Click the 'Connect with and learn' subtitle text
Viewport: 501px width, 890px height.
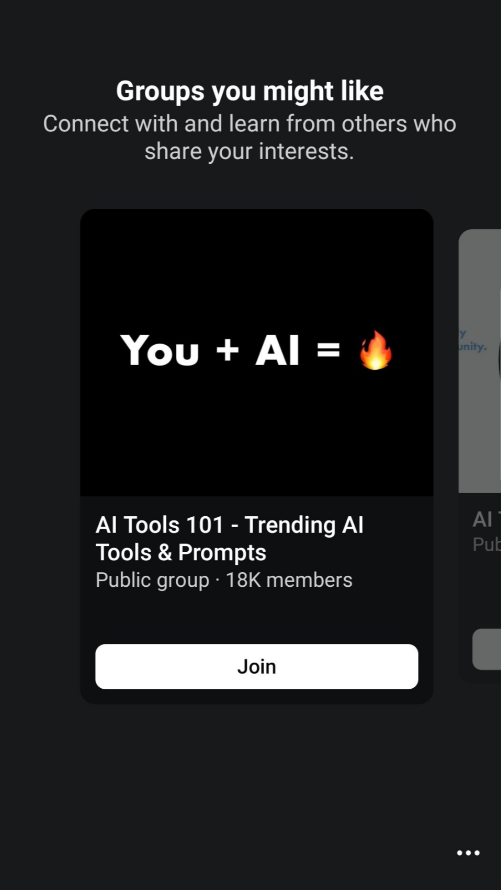click(x=250, y=137)
